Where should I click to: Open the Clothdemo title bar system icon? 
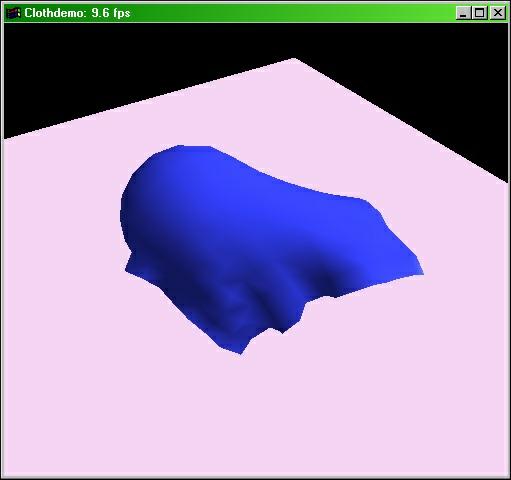pyautogui.click(x=14, y=13)
